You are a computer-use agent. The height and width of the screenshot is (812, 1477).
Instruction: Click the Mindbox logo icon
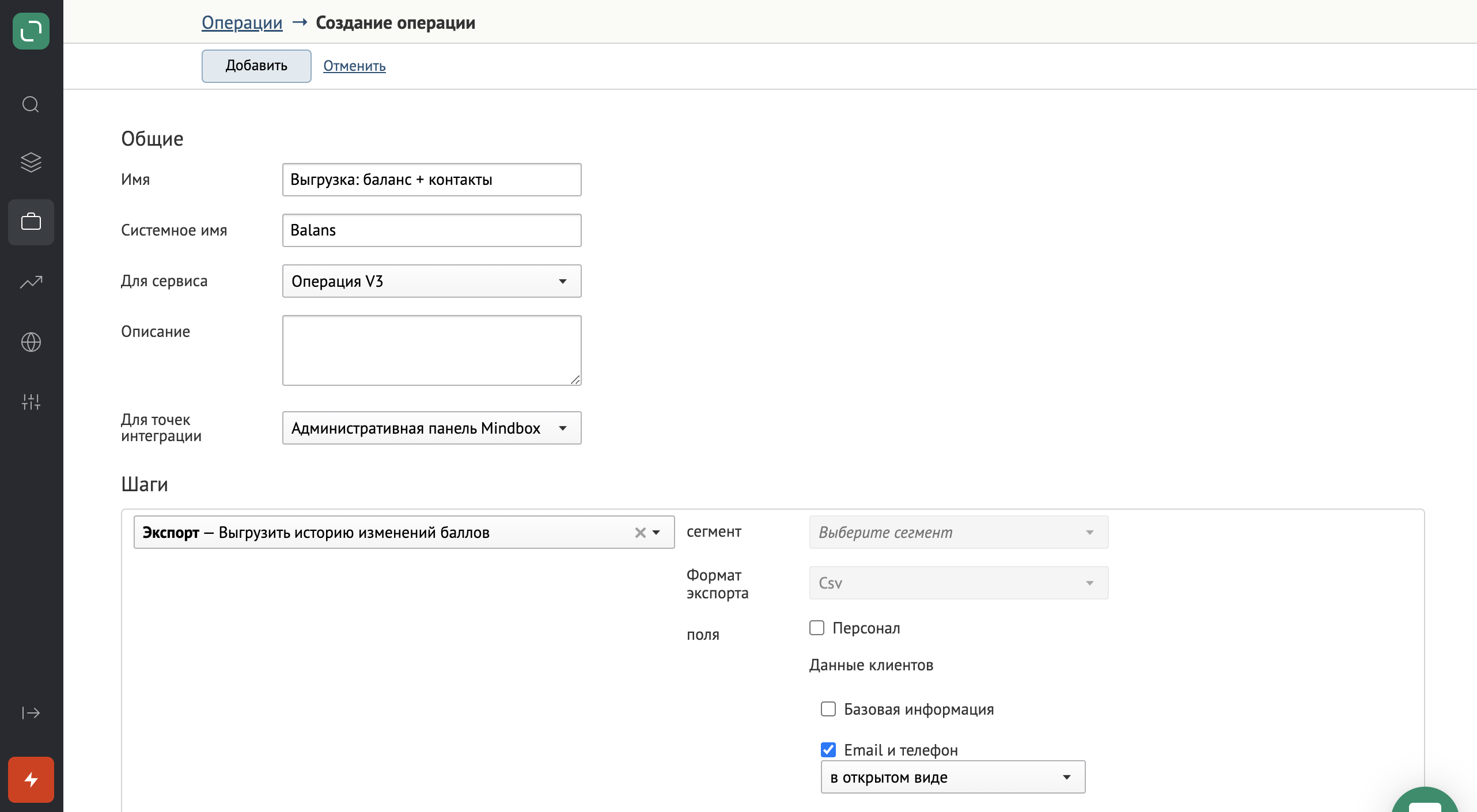31,31
